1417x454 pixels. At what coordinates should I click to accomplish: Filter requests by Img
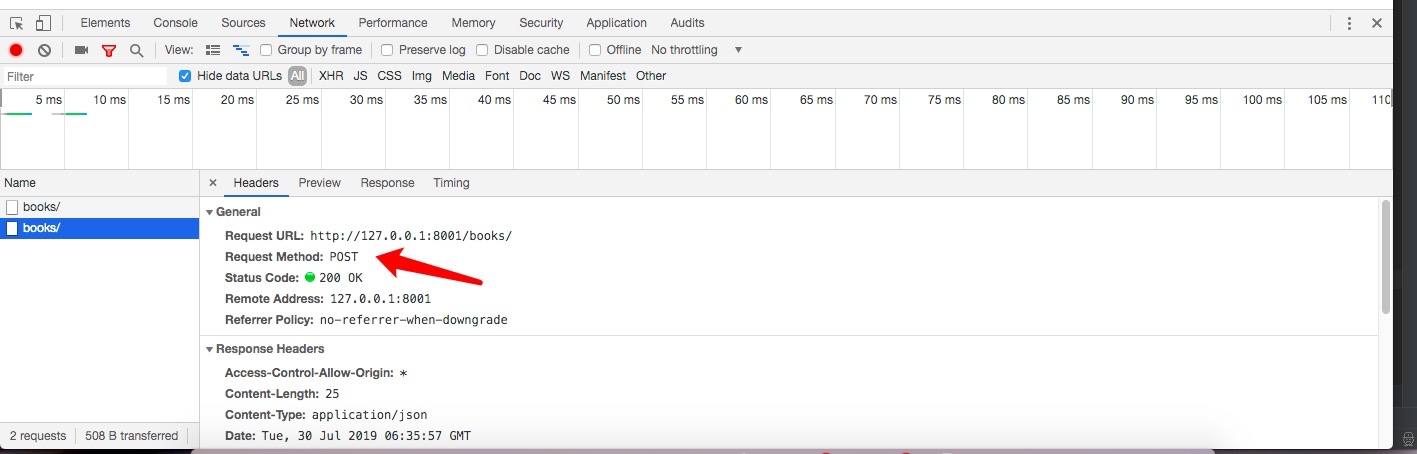point(422,76)
